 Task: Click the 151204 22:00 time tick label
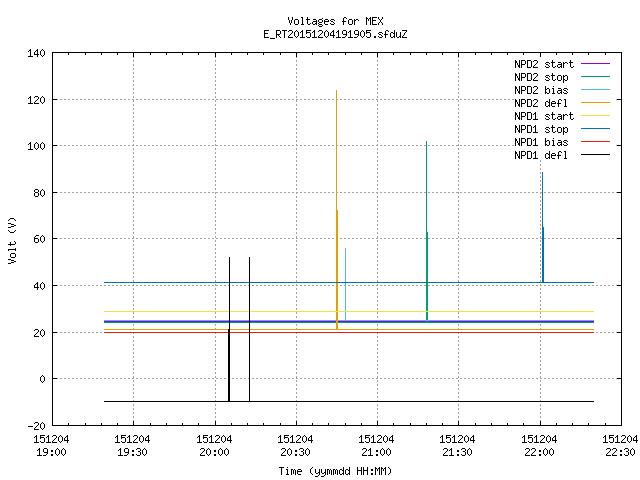pos(539,446)
